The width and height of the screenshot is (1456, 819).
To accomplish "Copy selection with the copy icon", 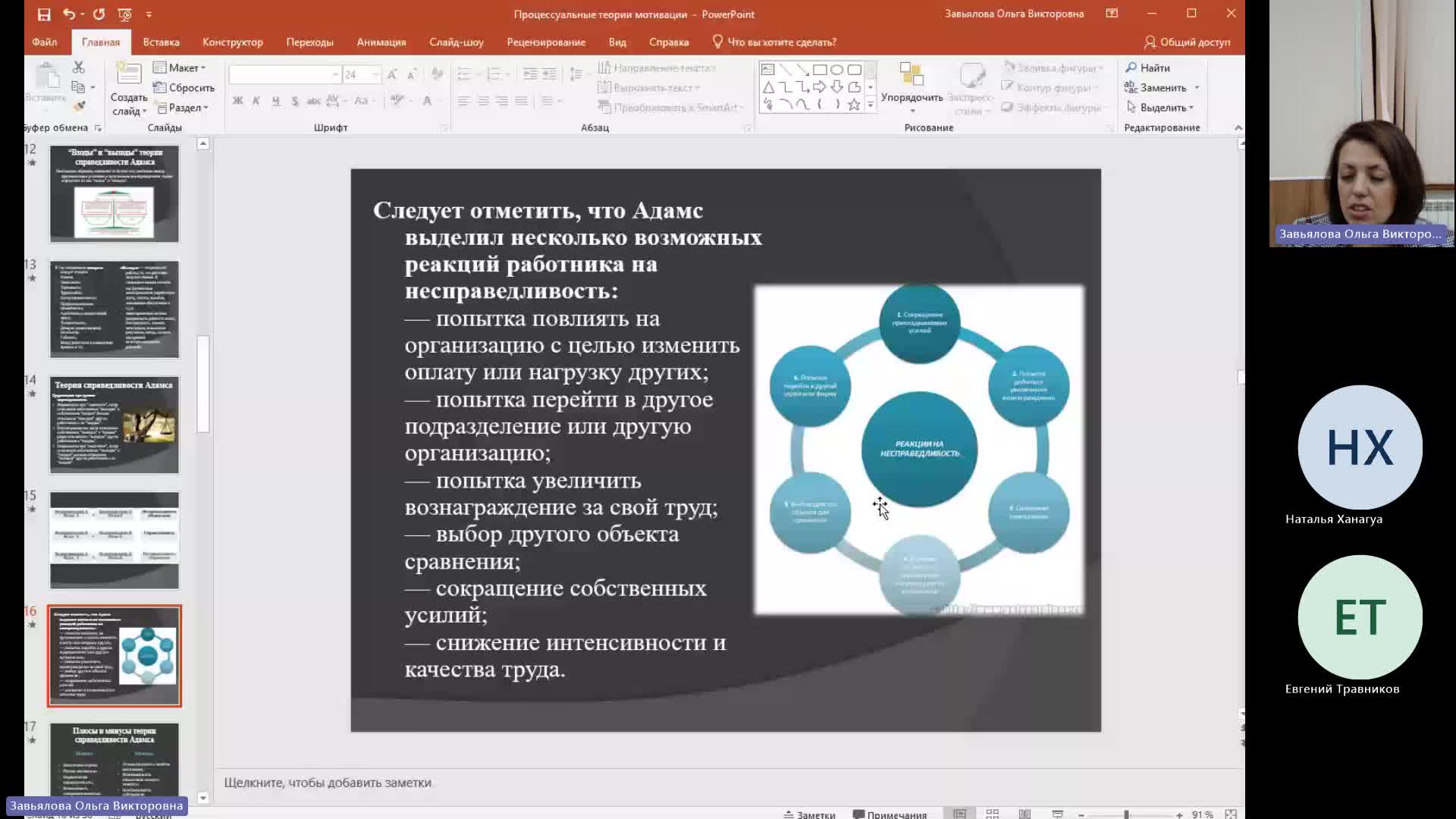I will tap(78, 87).
